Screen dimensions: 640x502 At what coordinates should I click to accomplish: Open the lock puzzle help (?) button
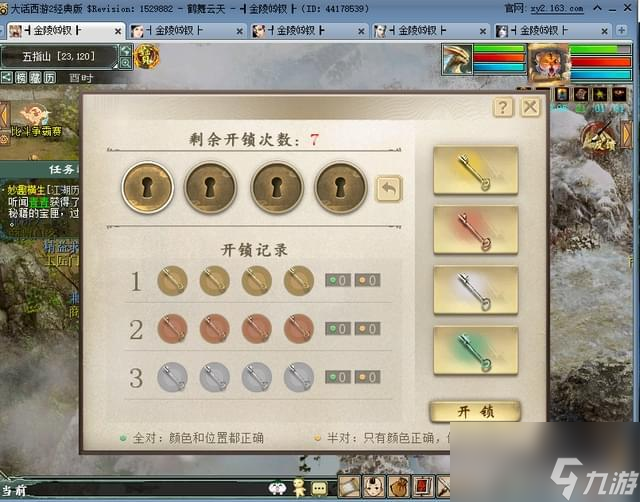(x=503, y=107)
